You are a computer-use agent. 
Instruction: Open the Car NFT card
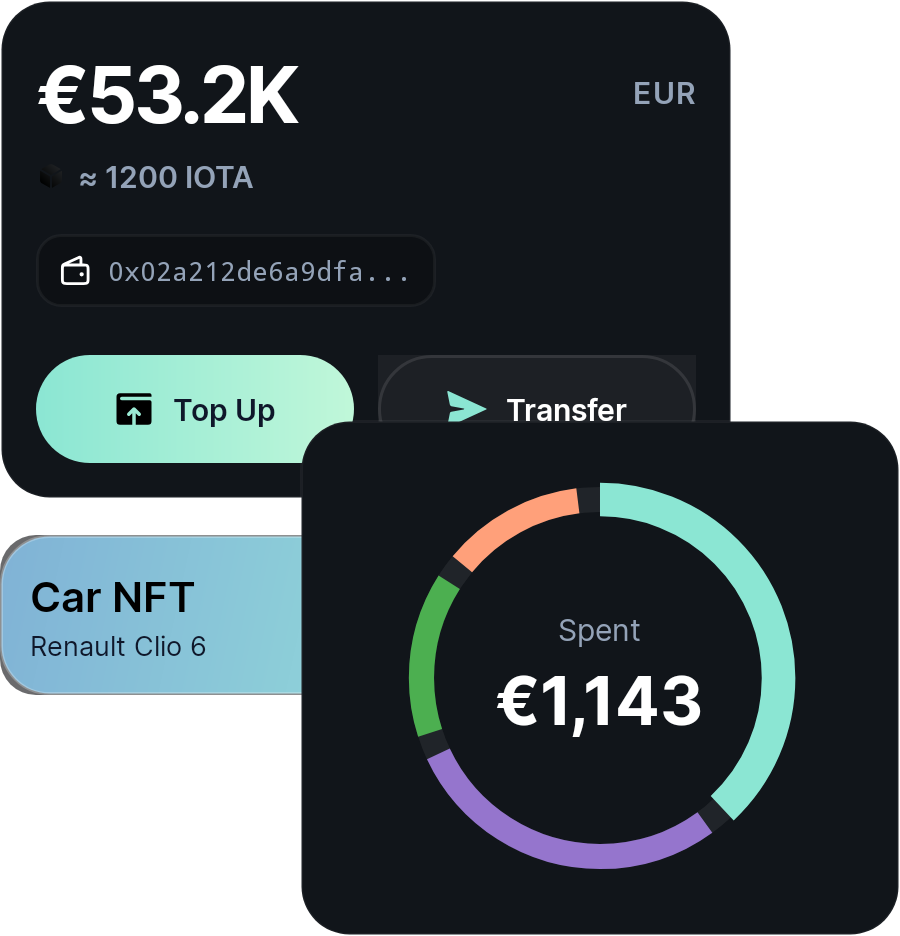[152, 615]
